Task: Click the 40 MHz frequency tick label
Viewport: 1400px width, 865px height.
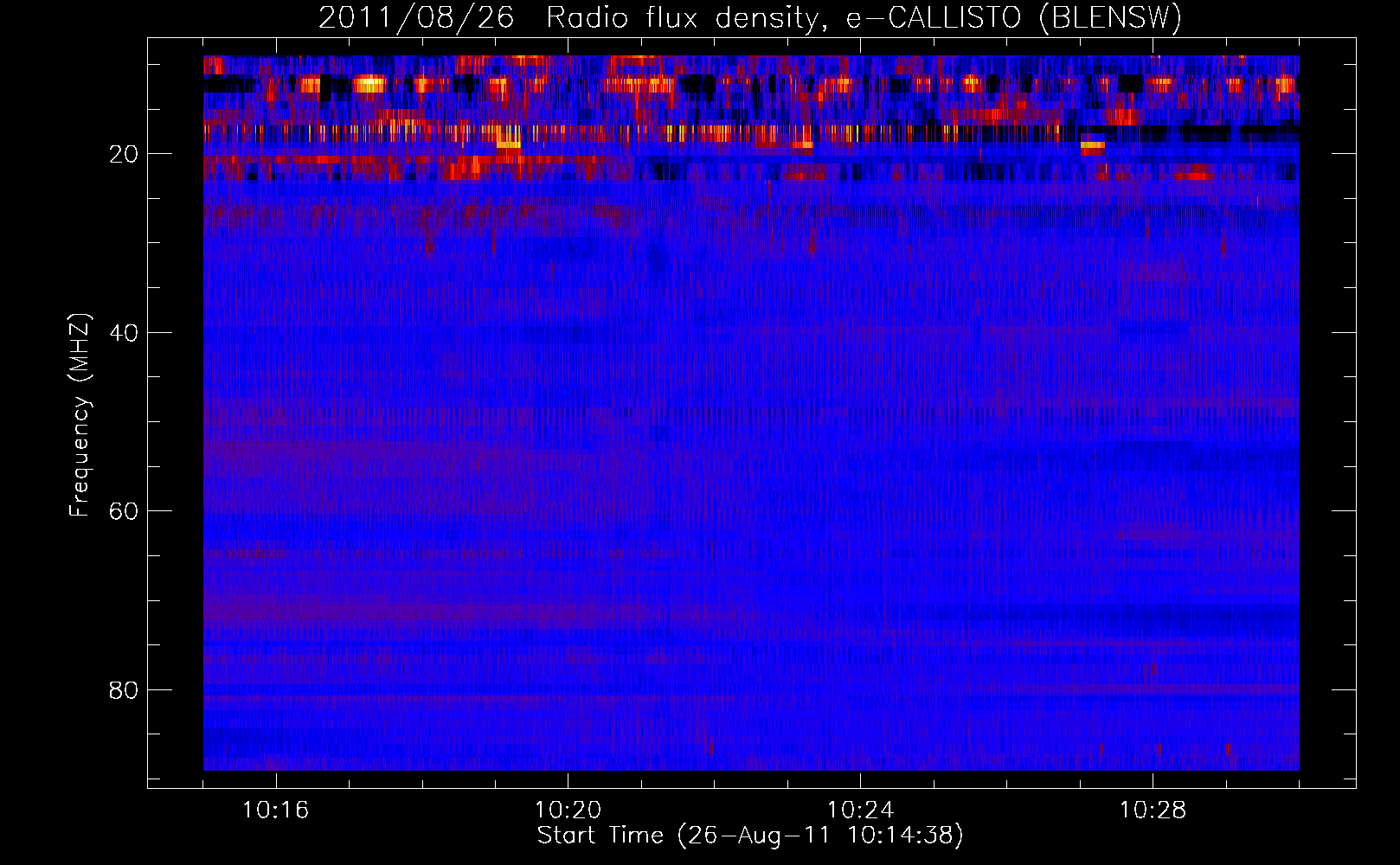Action: (124, 333)
